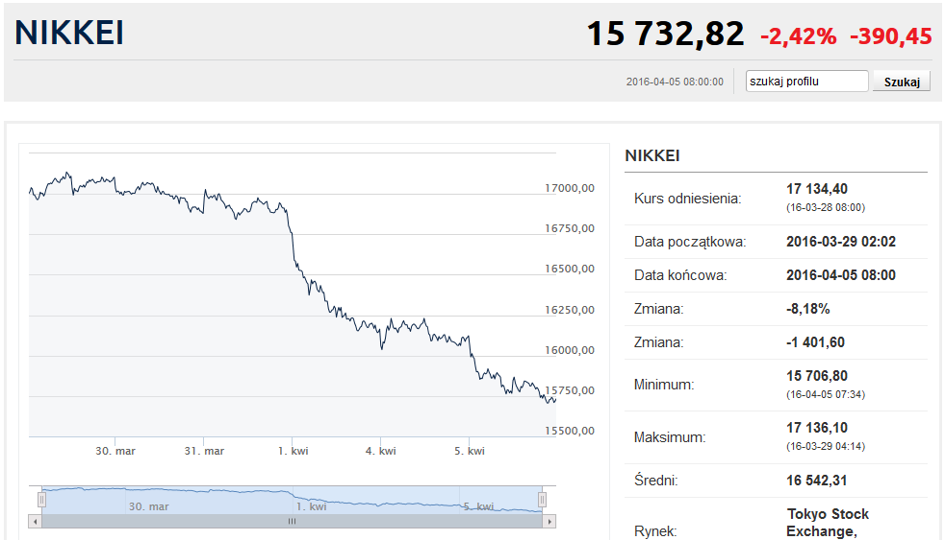This screenshot has height=540, width=945.
Task: Click the '30. mar' label inside the navigator strip
Action: 149,506
